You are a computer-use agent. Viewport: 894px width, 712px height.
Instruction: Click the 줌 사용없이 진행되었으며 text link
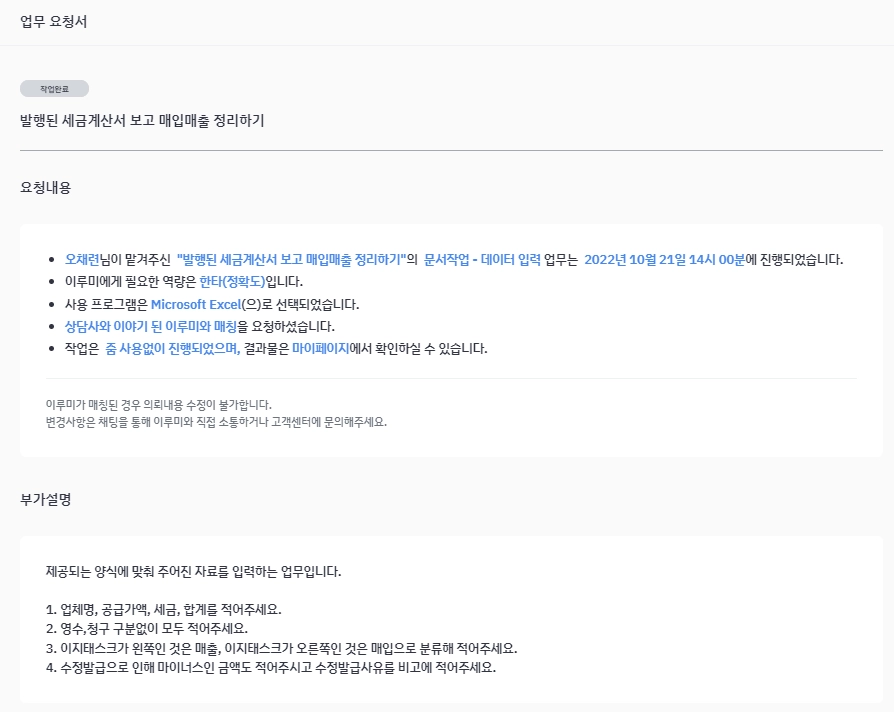[173, 348]
